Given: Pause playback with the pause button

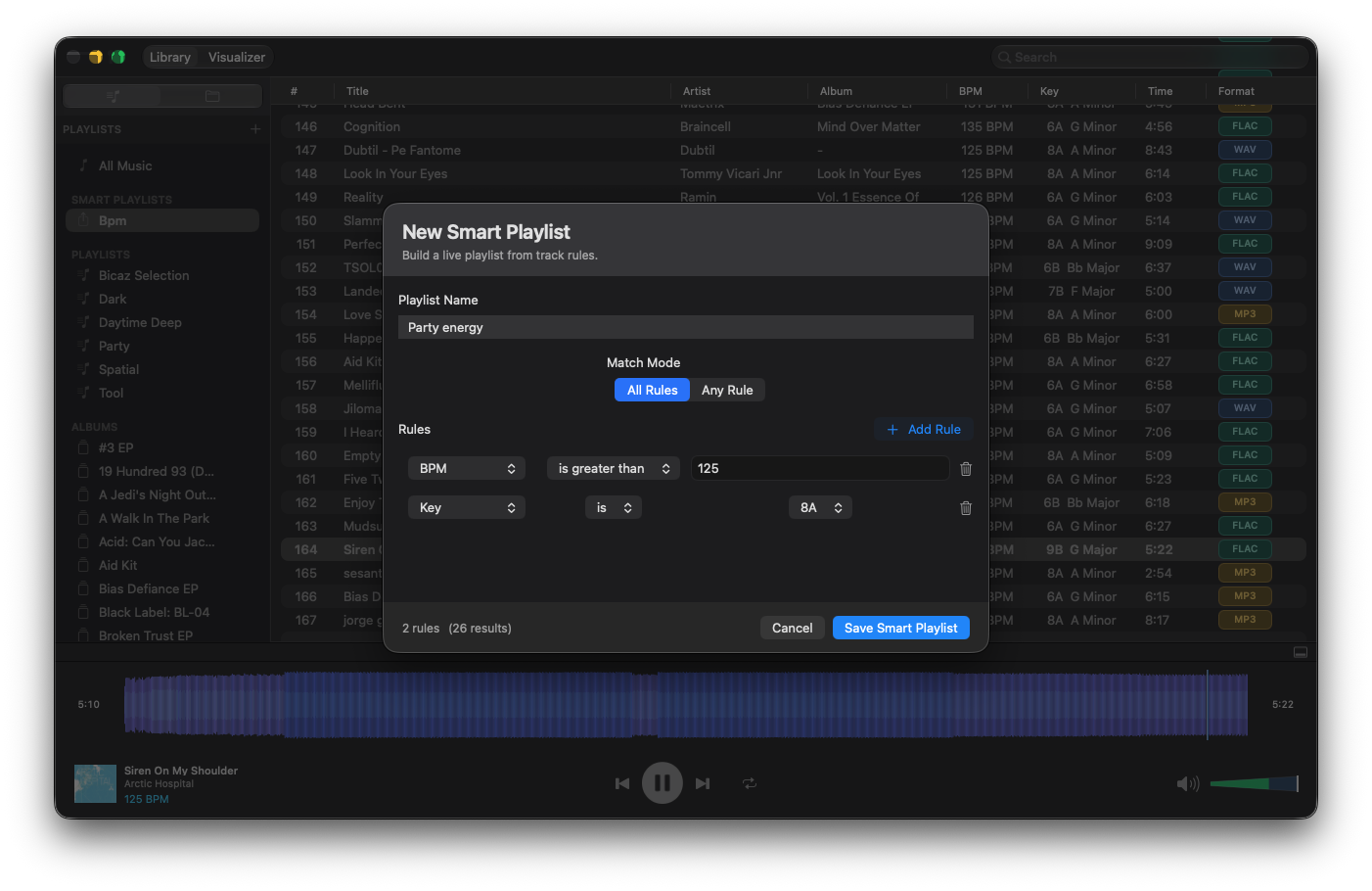Looking at the screenshot, I should pyautogui.click(x=663, y=783).
